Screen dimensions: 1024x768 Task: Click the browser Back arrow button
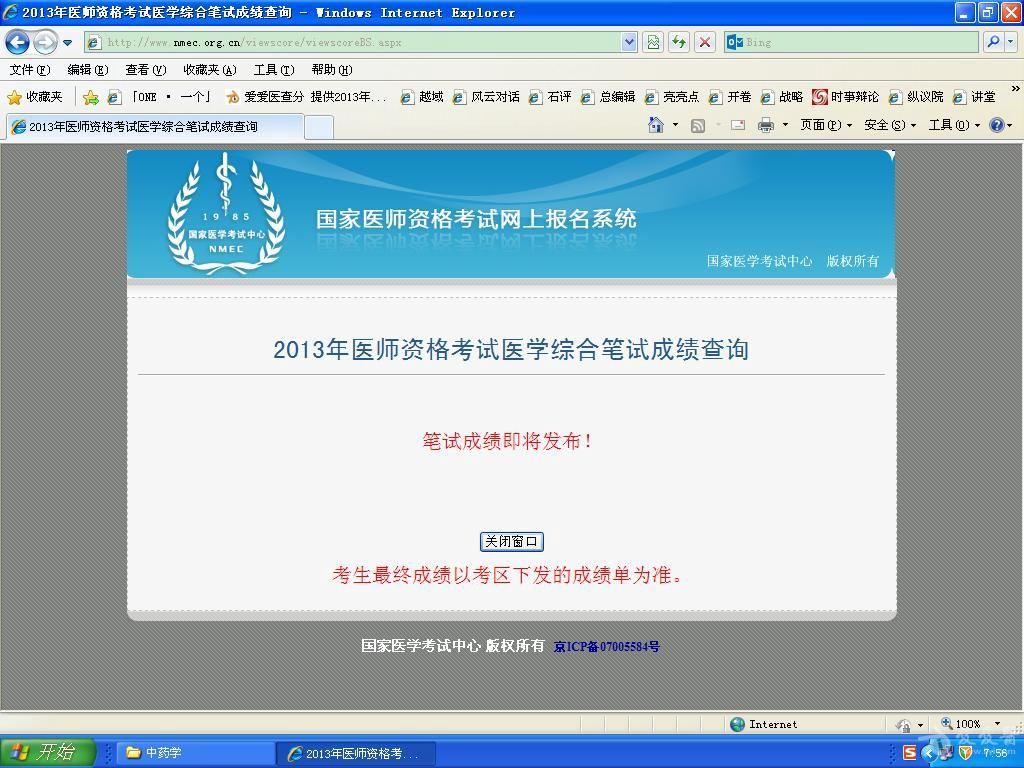(18, 42)
